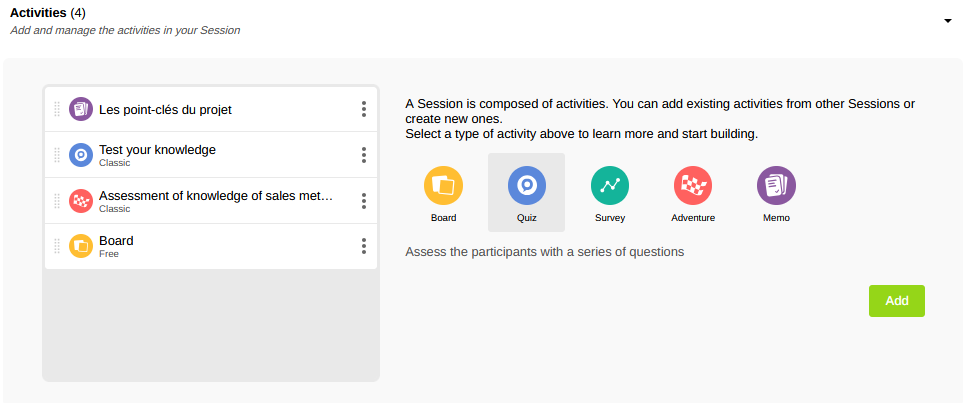Select the Adventure activity type icon
This screenshot has width=965, height=403.
(693, 186)
